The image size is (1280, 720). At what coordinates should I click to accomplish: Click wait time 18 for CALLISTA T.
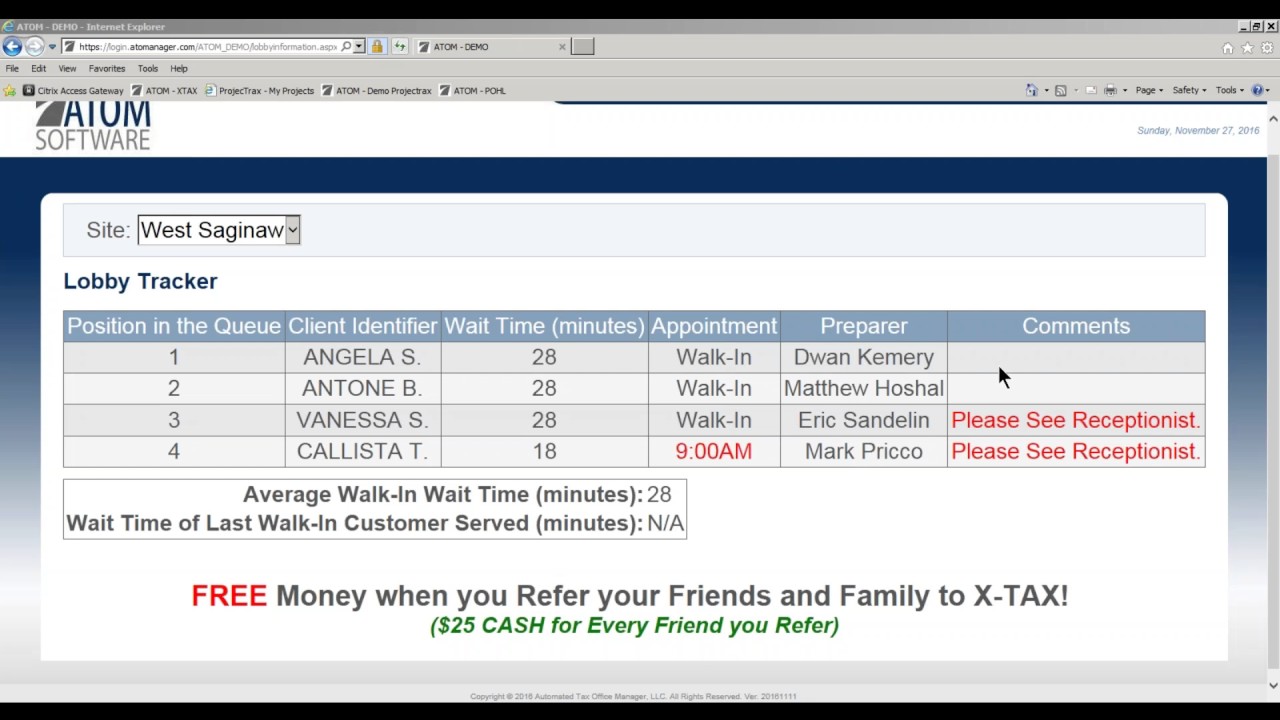click(544, 451)
